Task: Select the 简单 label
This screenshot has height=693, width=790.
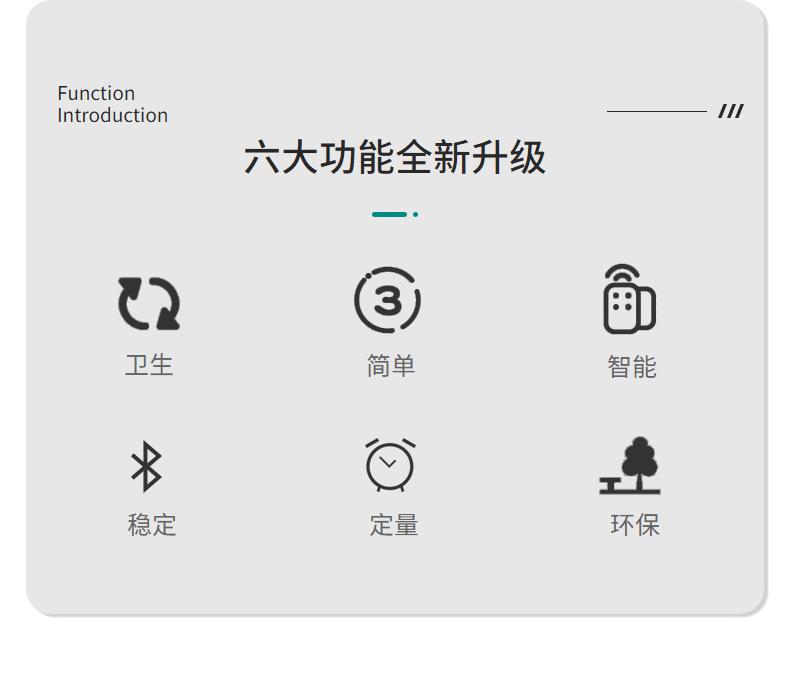Action: (x=391, y=365)
